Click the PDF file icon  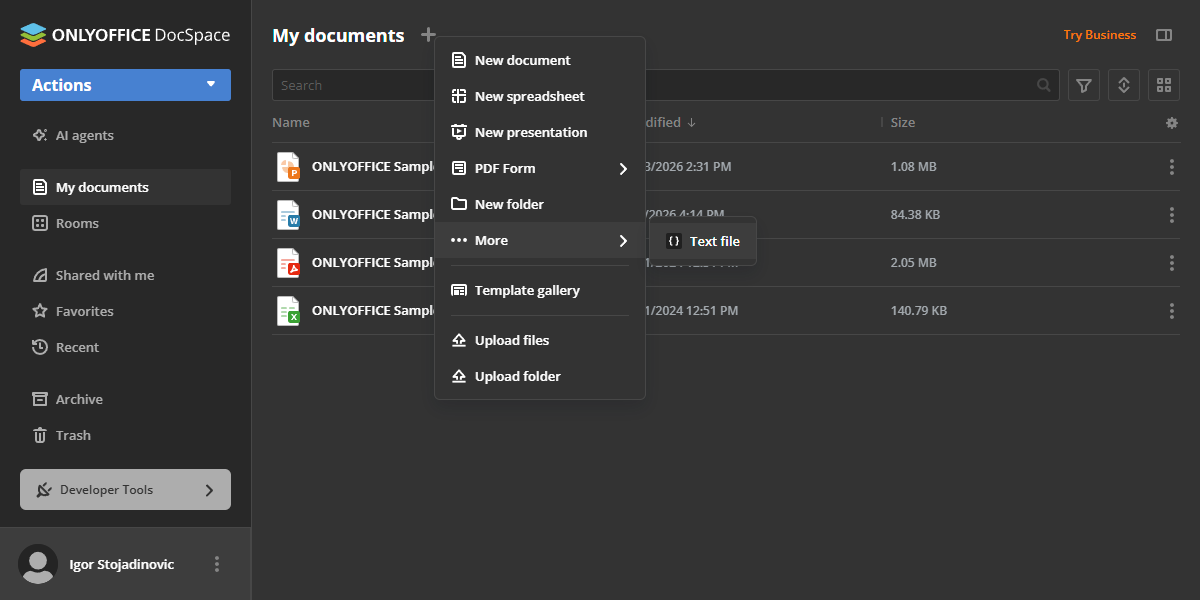[x=288, y=263]
